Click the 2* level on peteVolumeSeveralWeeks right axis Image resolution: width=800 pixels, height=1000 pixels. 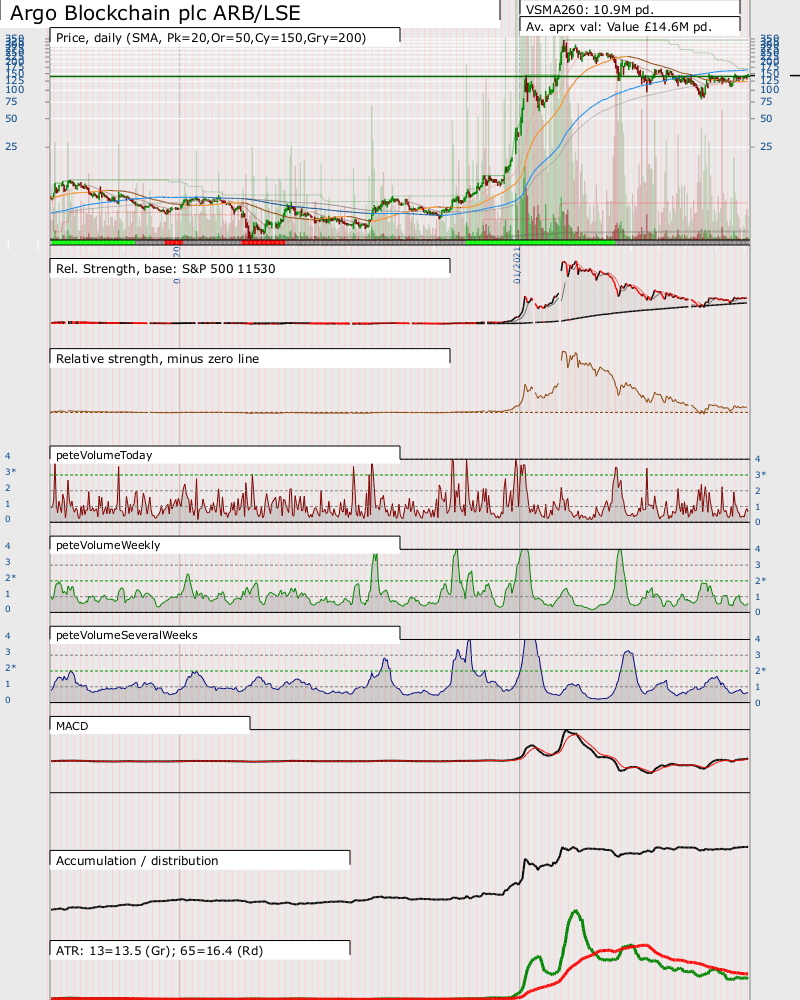coord(760,670)
